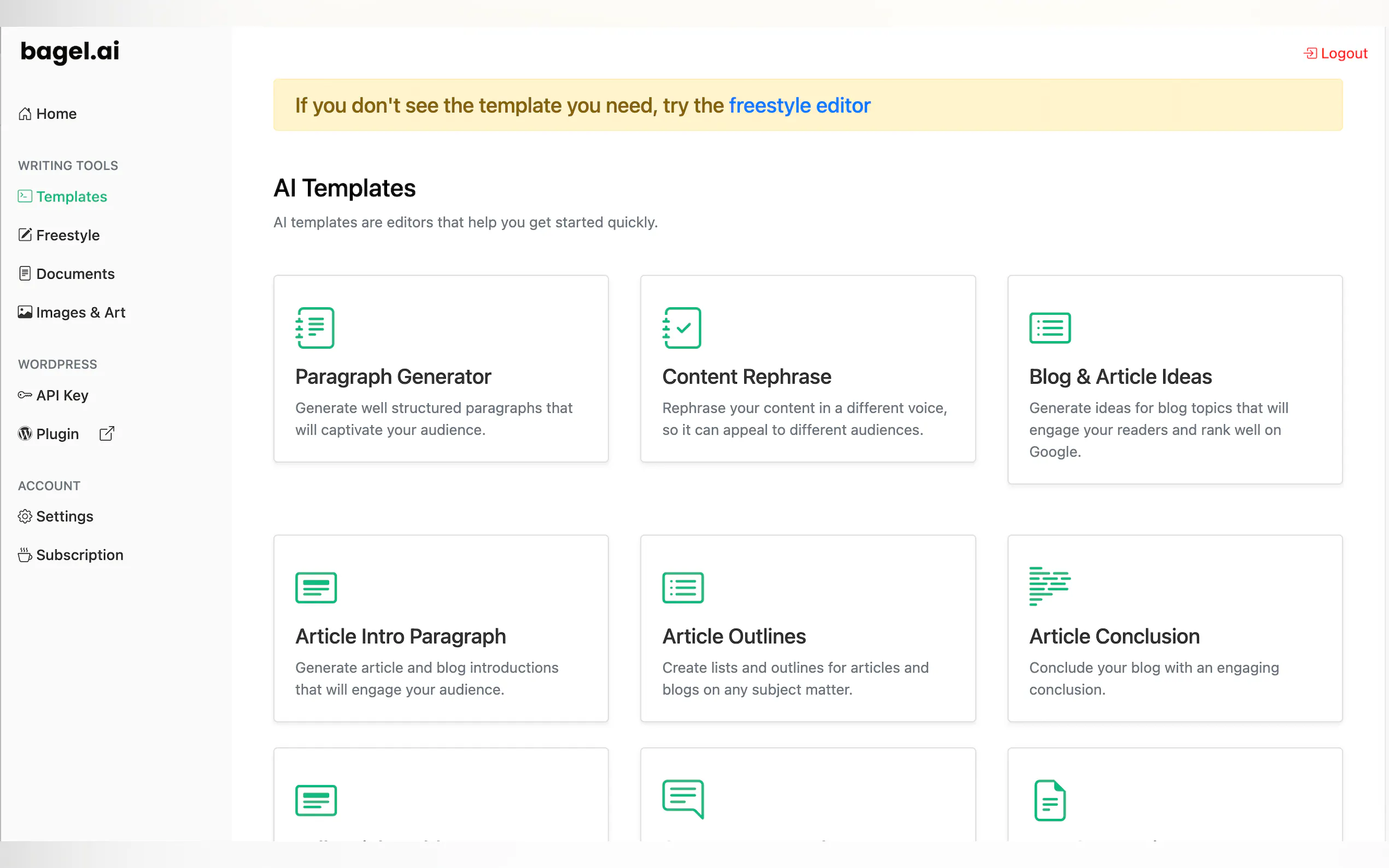
Task: Click the speech bubble template icon
Action: click(x=682, y=799)
